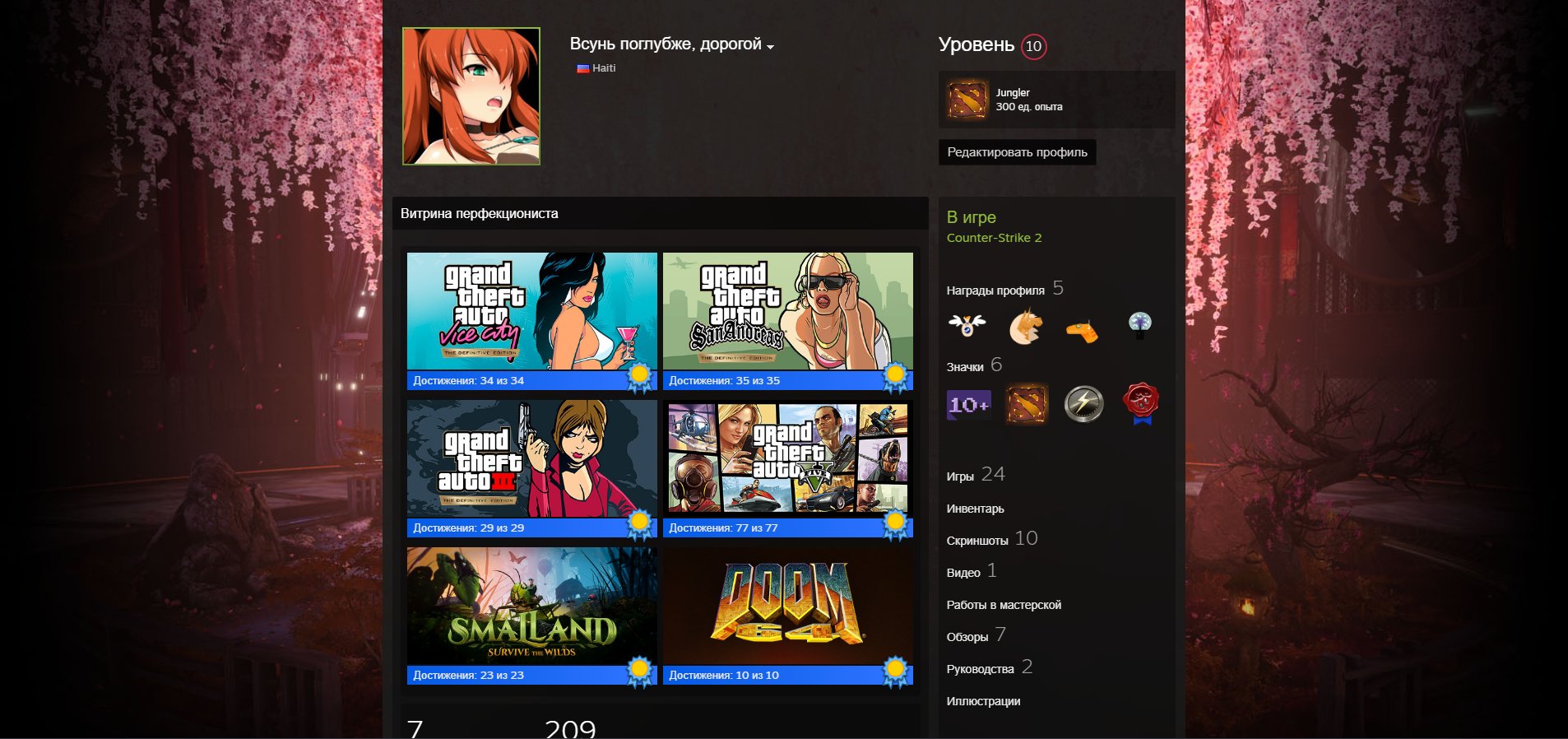Screen dimensions: 1568x739
Task: Click Достижения: 35 из 35 text
Action: tap(724, 380)
